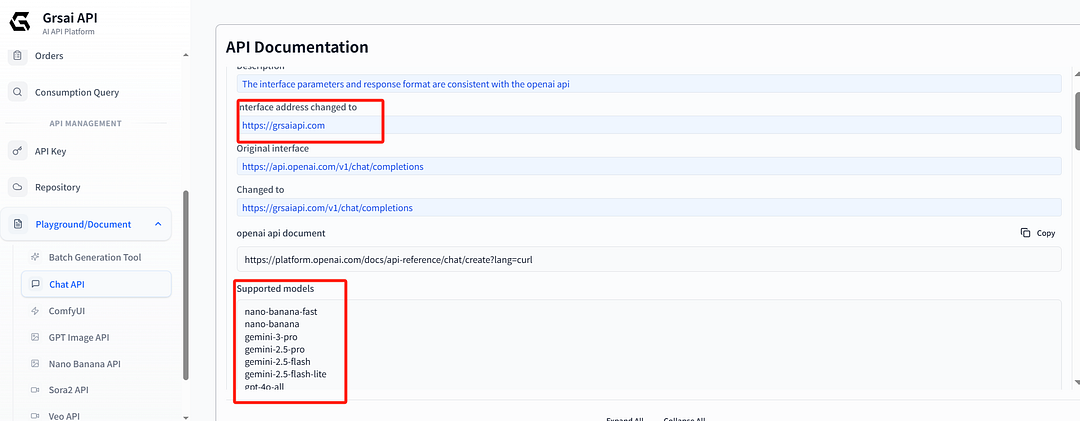The image size is (1080, 421).
Task: Click the Playground/Document file icon
Action: (17, 225)
